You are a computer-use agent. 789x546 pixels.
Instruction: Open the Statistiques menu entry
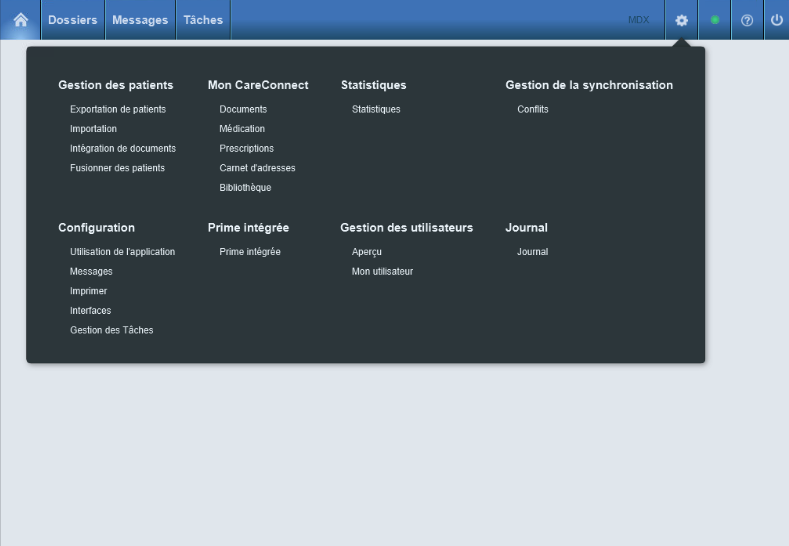click(x=376, y=109)
